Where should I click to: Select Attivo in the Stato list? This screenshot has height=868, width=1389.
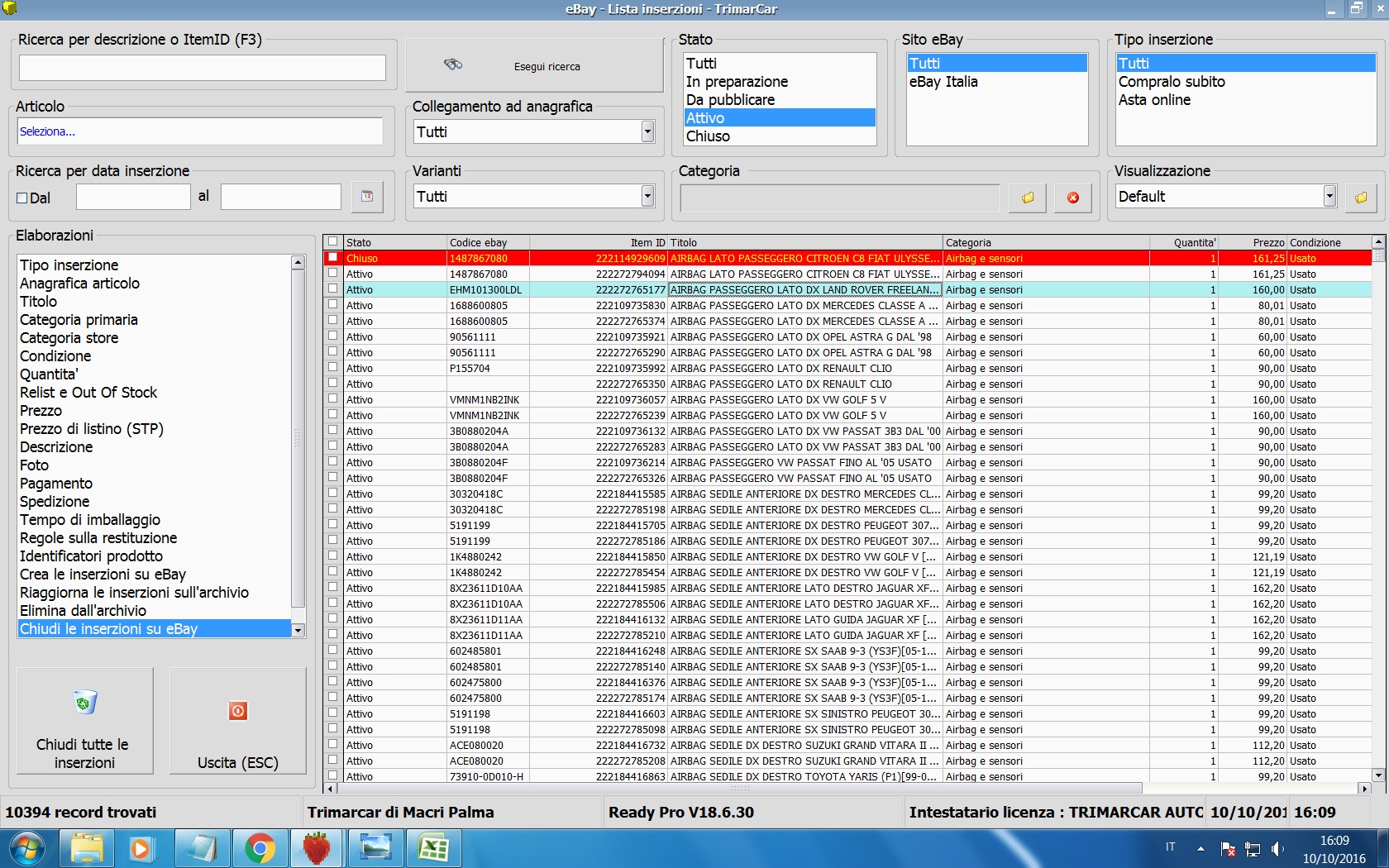[x=780, y=118]
